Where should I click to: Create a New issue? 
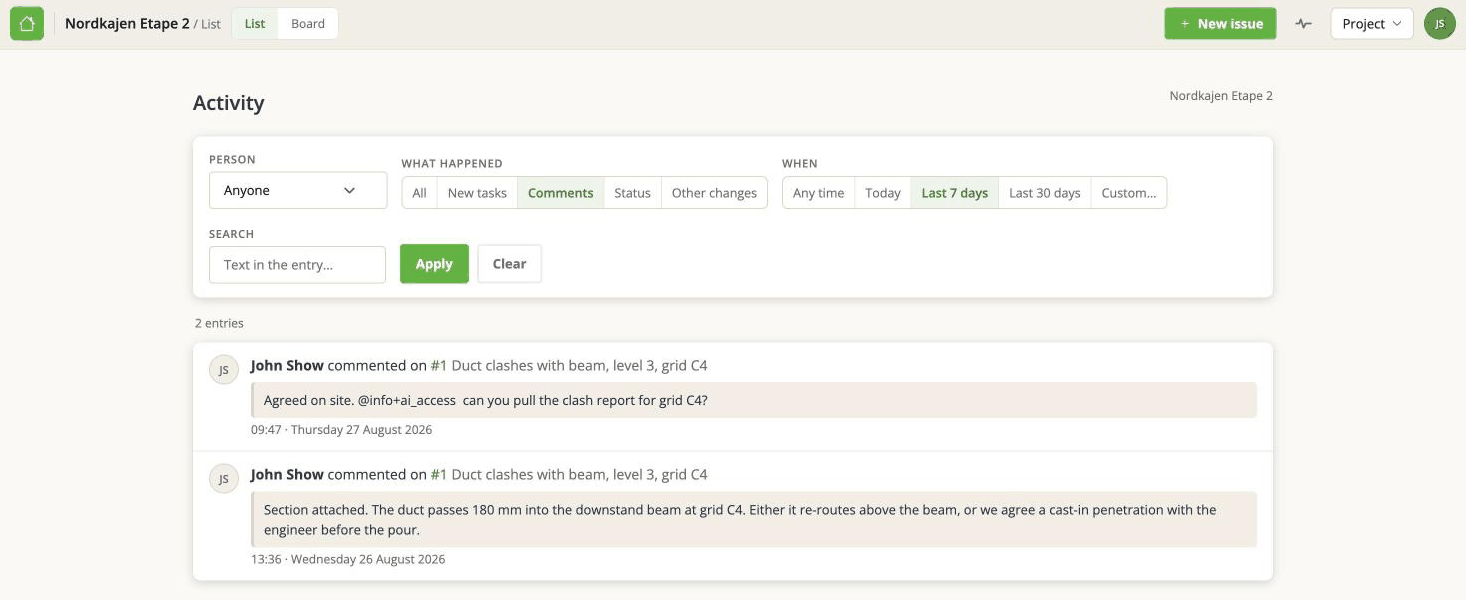pos(1220,23)
